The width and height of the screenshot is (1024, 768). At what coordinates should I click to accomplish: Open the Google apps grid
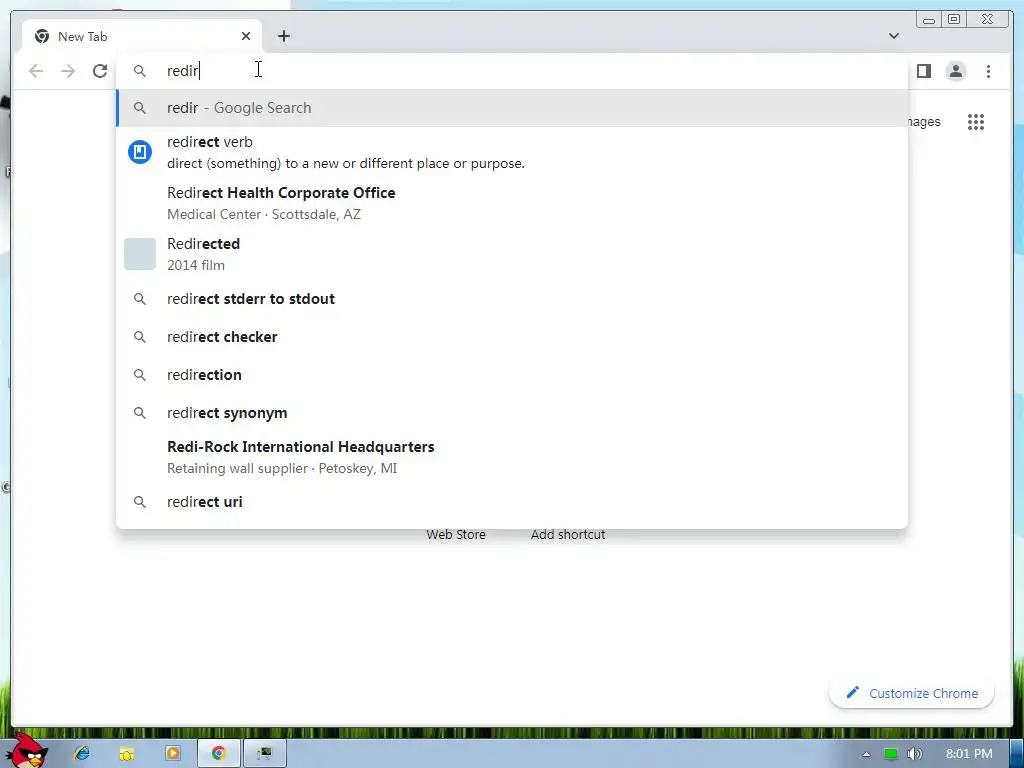[976, 121]
